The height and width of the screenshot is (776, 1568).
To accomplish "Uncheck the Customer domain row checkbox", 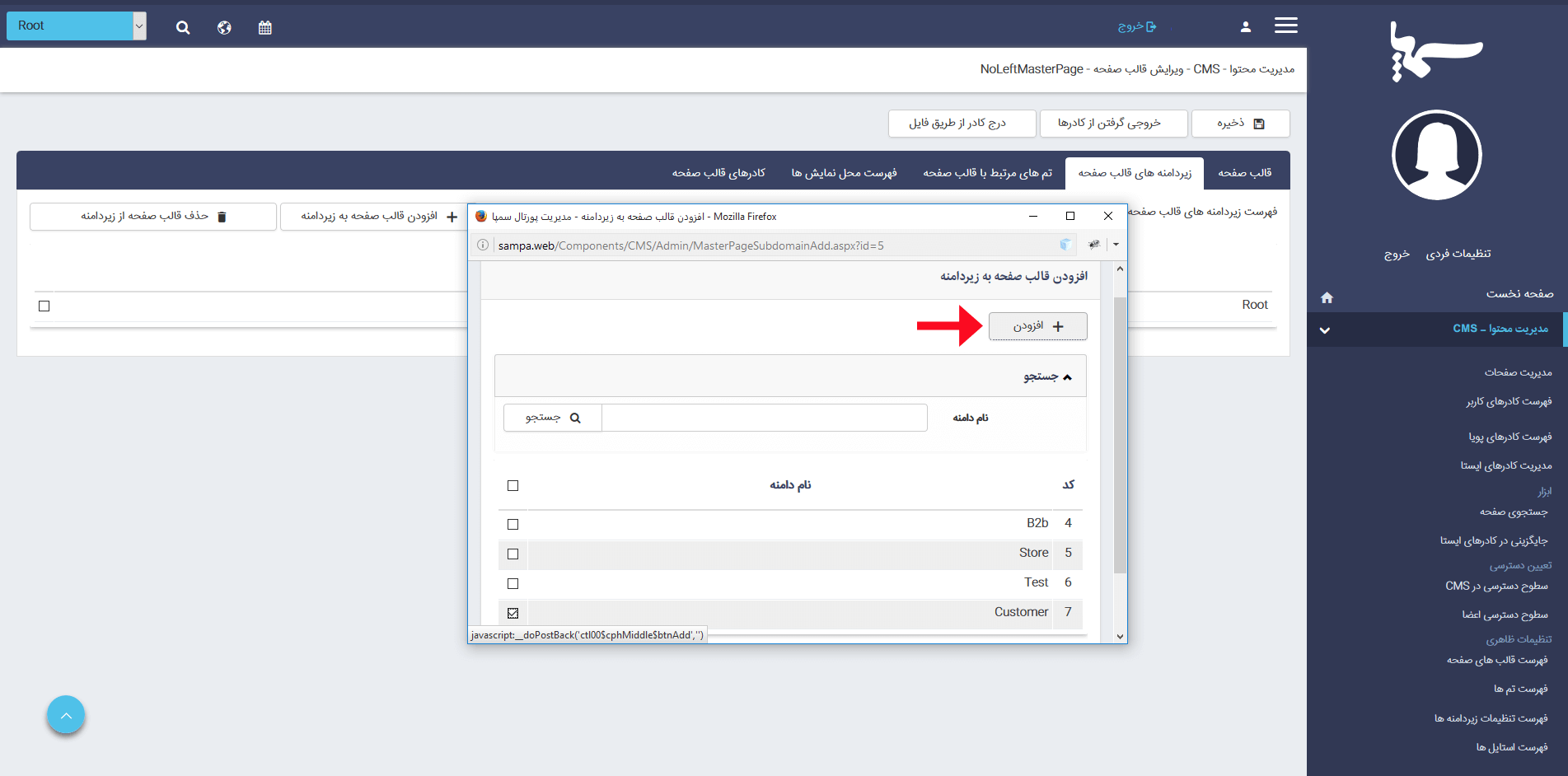I will [x=513, y=613].
